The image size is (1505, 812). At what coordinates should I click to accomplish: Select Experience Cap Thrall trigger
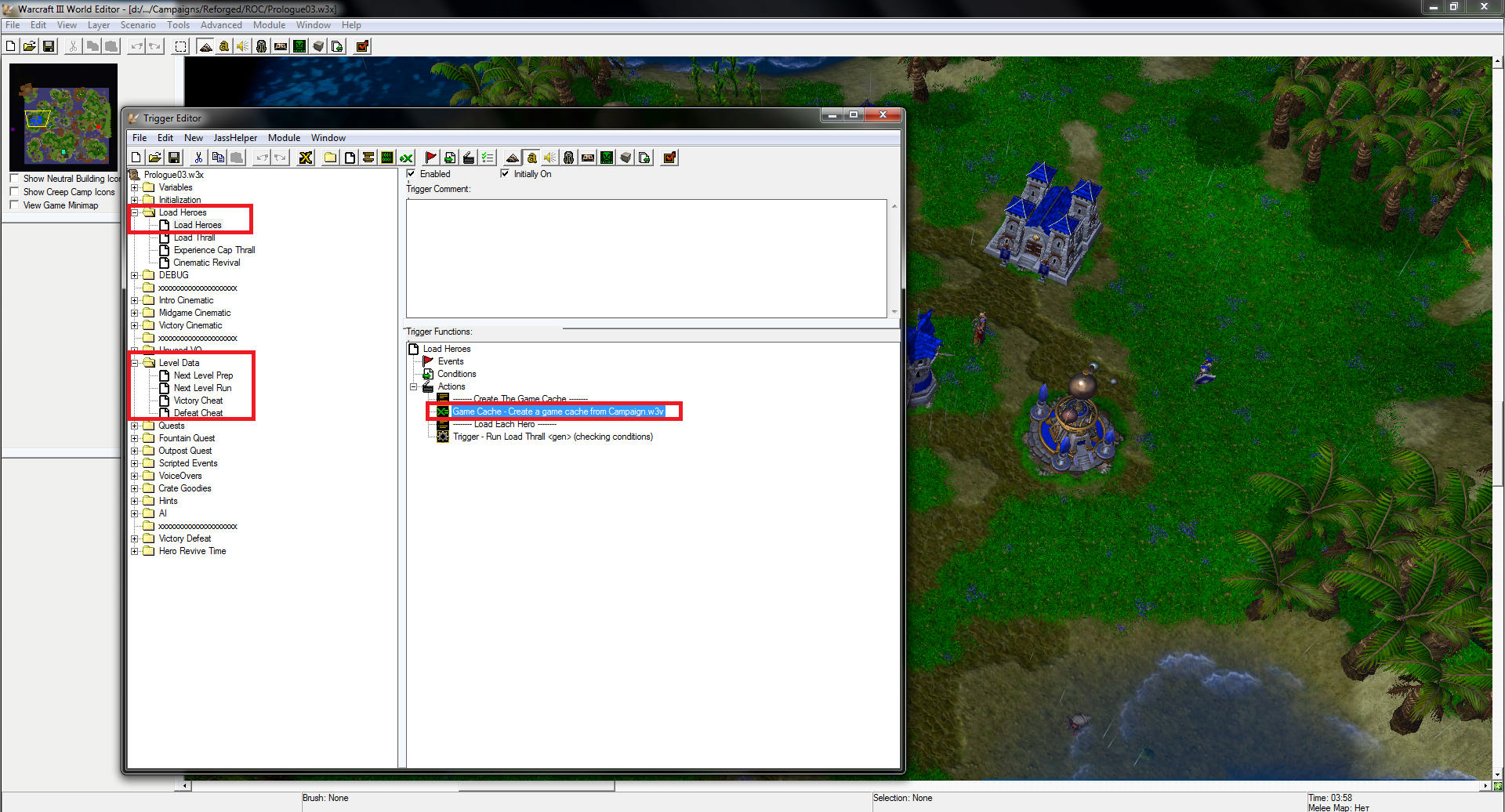pyautogui.click(x=214, y=250)
